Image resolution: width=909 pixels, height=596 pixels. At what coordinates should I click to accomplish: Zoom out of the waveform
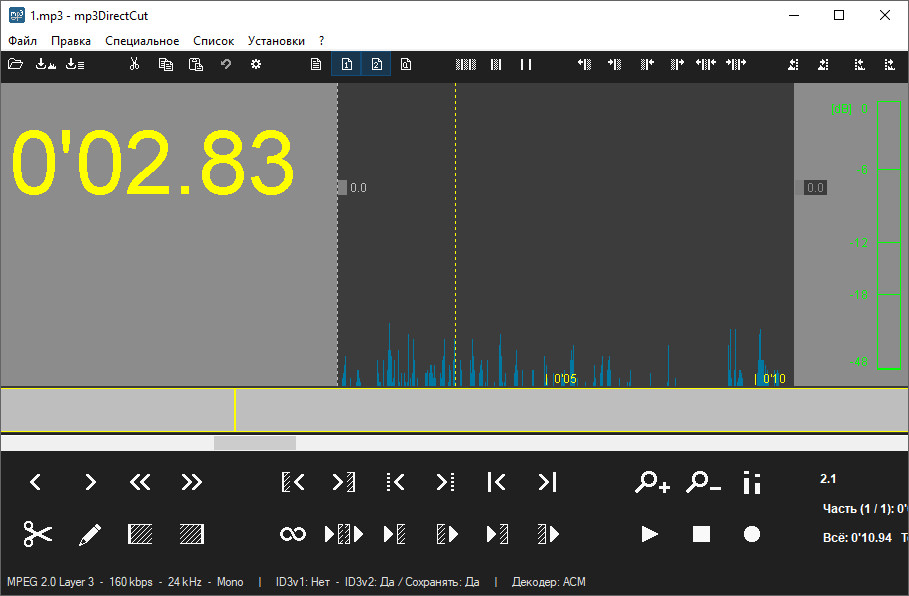704,482
